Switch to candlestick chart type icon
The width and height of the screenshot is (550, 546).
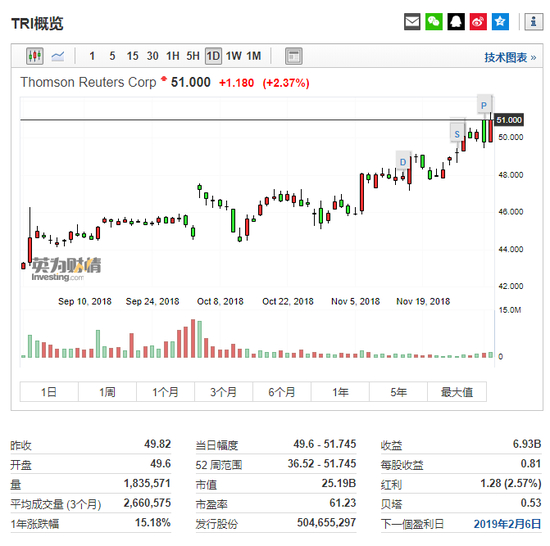coord(35,56)
